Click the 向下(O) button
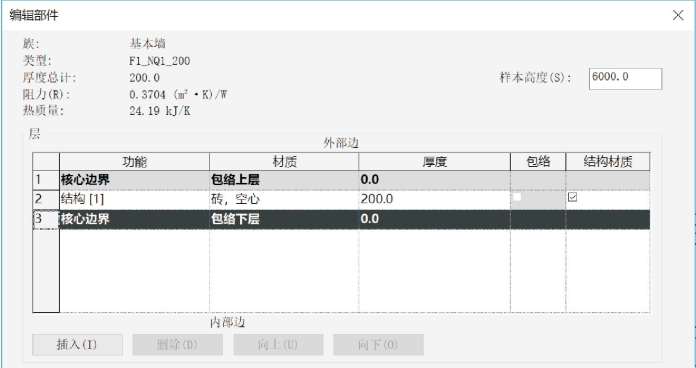Viewport: 696px width, 368px height. (x=378, y=345)
